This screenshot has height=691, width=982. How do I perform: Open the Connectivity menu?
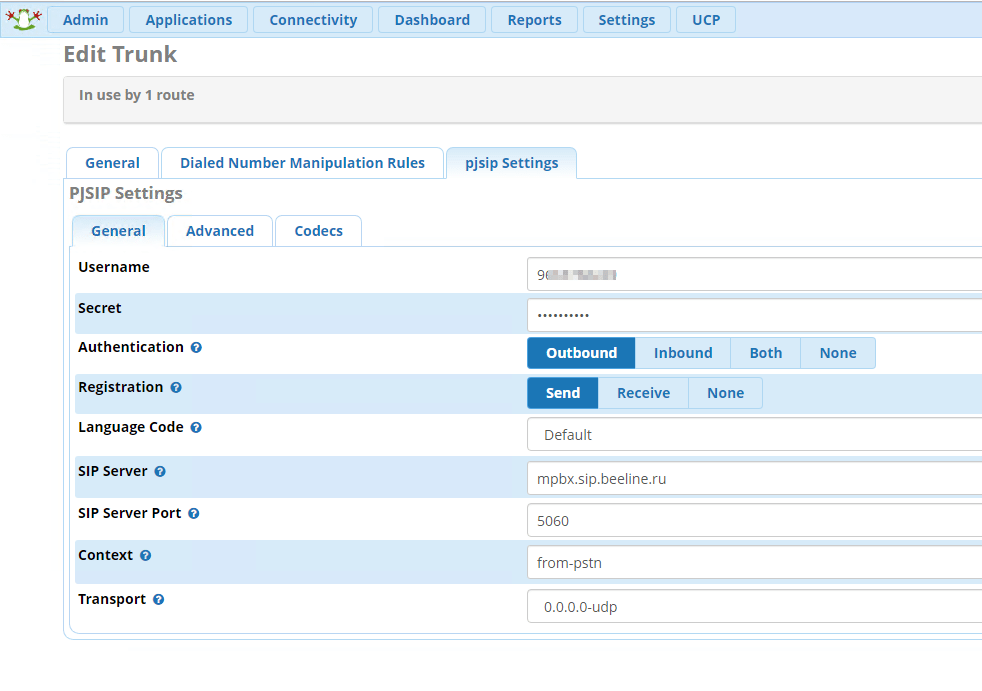click(313, 20)
